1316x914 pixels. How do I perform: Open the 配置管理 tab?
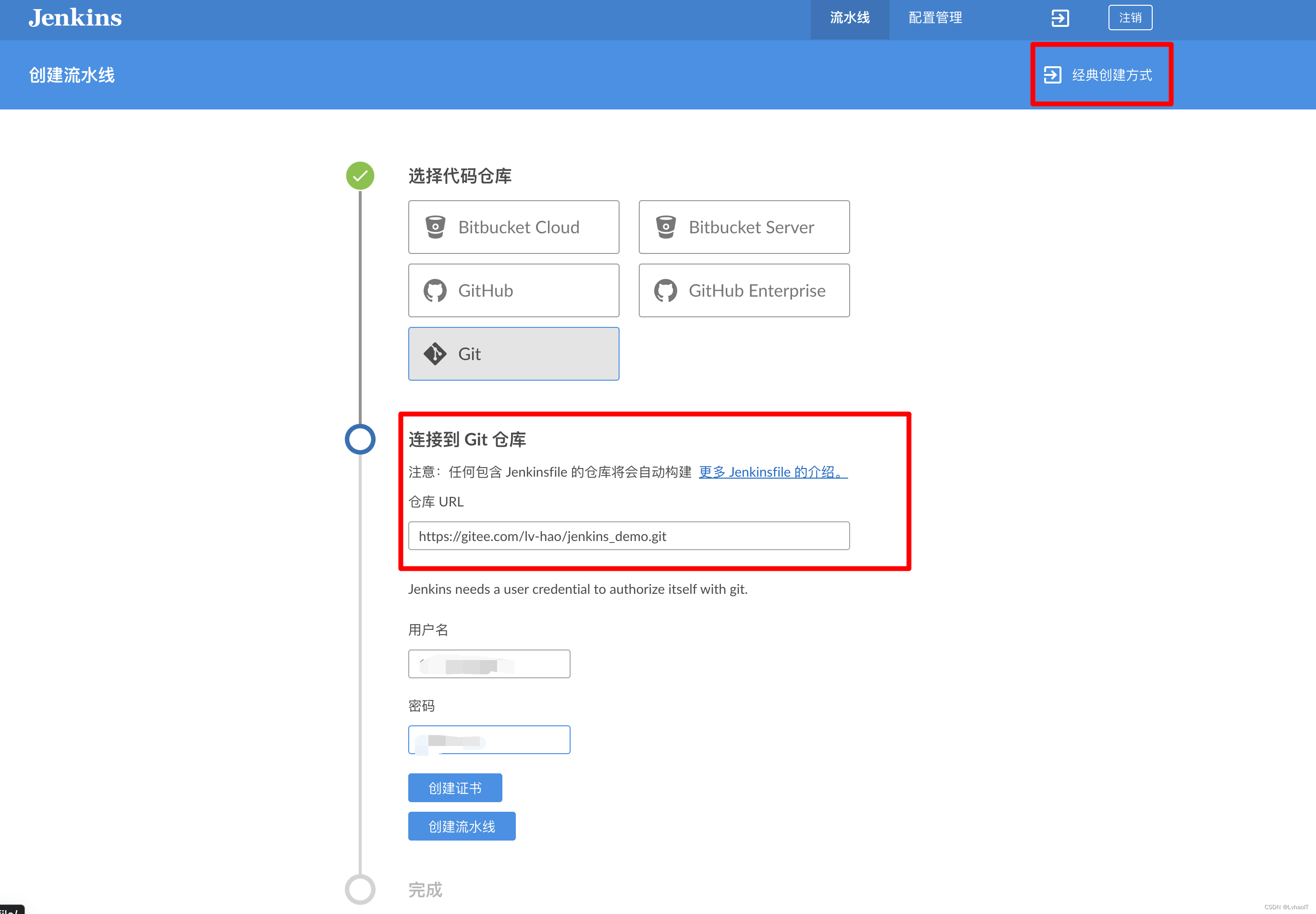pos(935,18)
